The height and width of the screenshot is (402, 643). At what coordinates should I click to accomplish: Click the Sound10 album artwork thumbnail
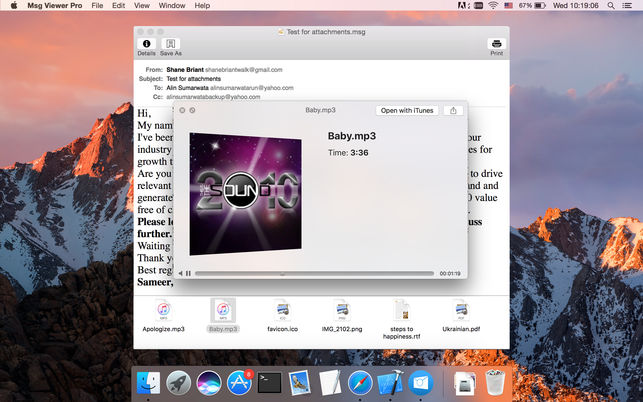click(245, 192)
